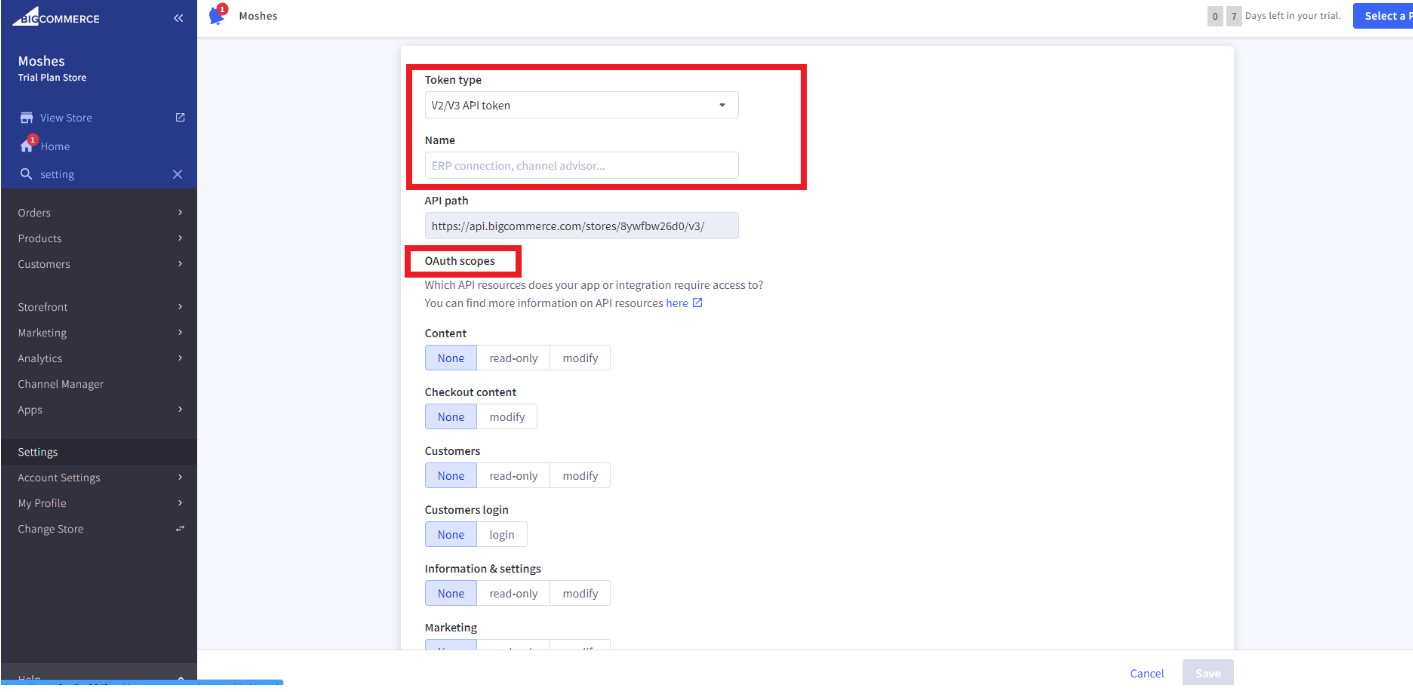
Task: Open notifications bell icon in header
Action: click(217, 15)
